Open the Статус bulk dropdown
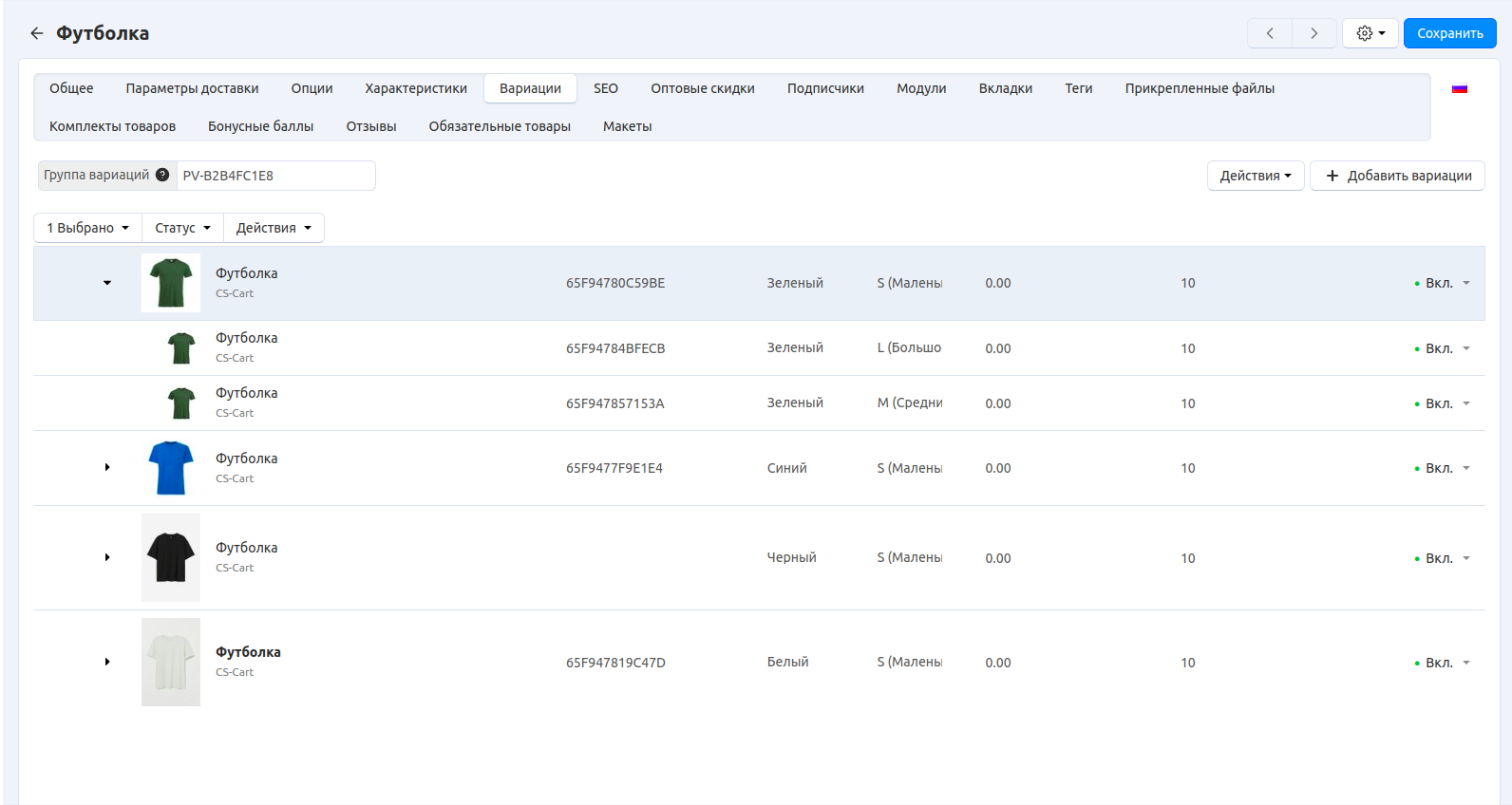Image resolution: width=1512 pixels, height=805 pixels. (x=182, y=228)
